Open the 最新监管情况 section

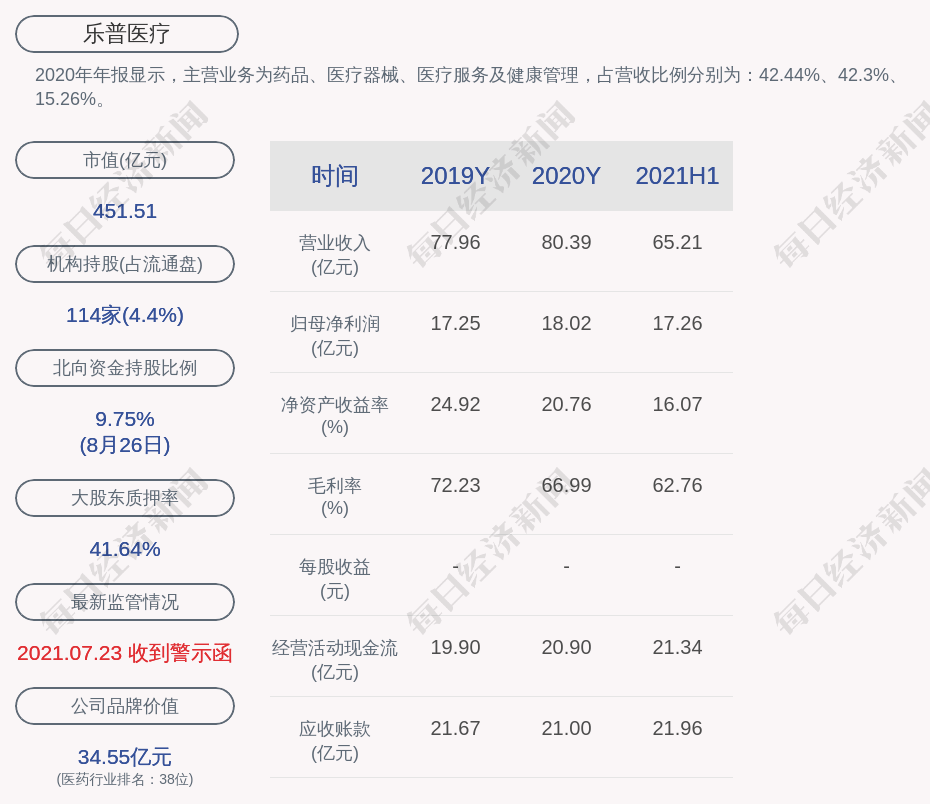(x=124, y=601)
